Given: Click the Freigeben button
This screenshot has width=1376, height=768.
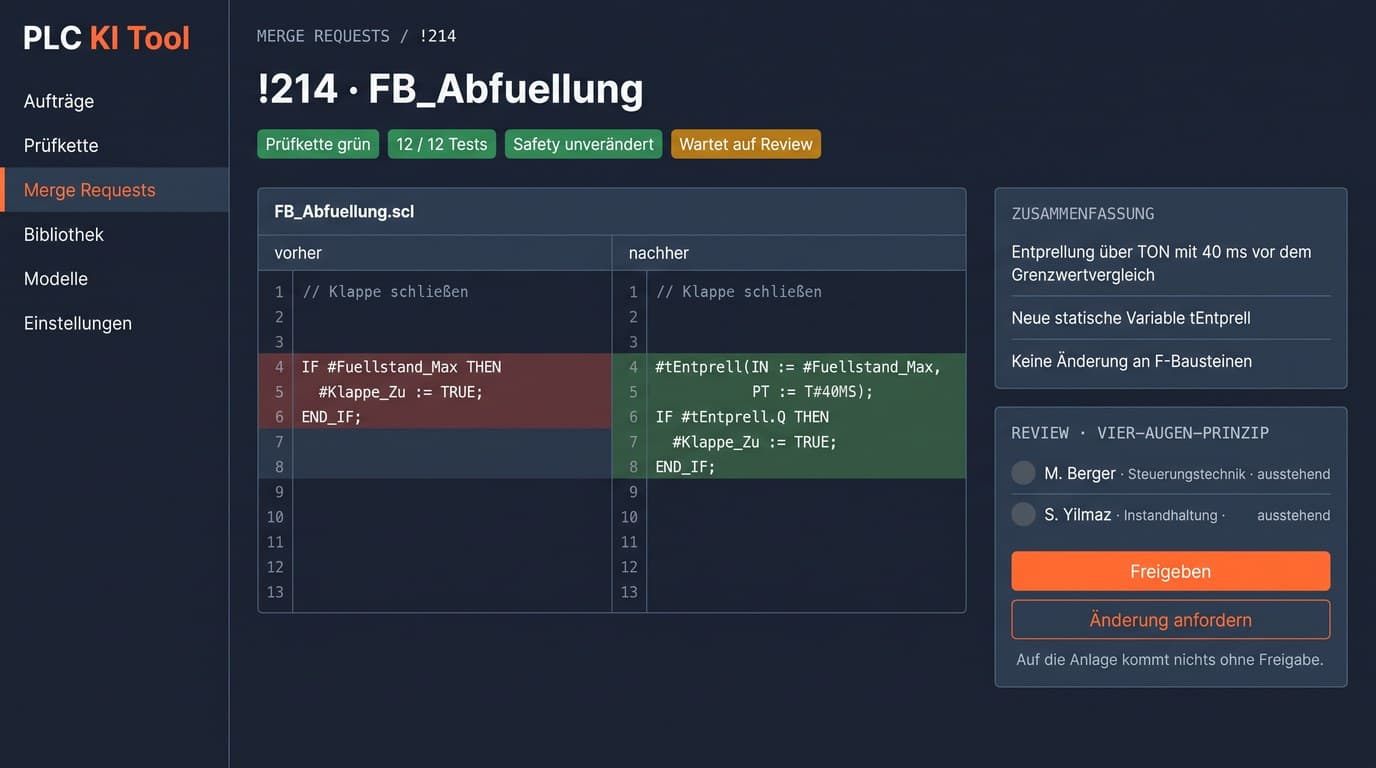Looking at the screenshot, I should 1170,571.
